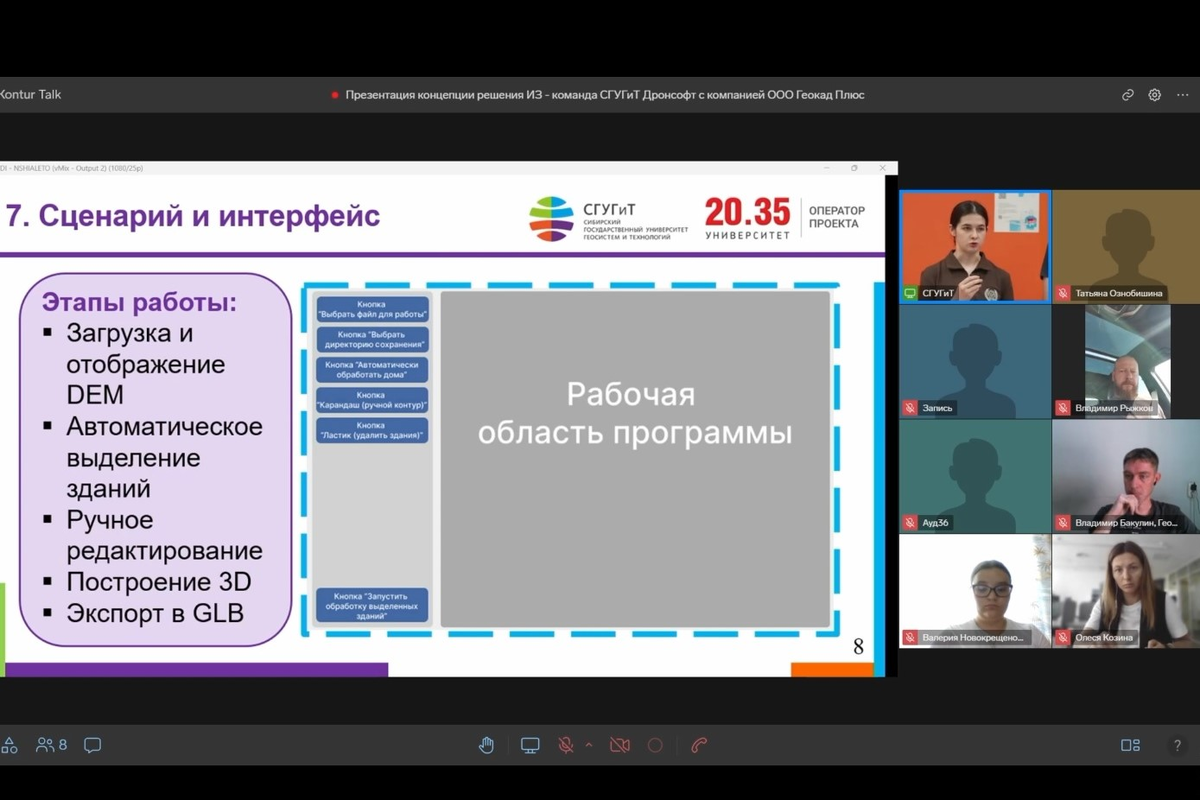Screen dimensions: 1200x800
Task: Leave the call with red phone icon
Action: pyautogui.click(x=699, y=745)
